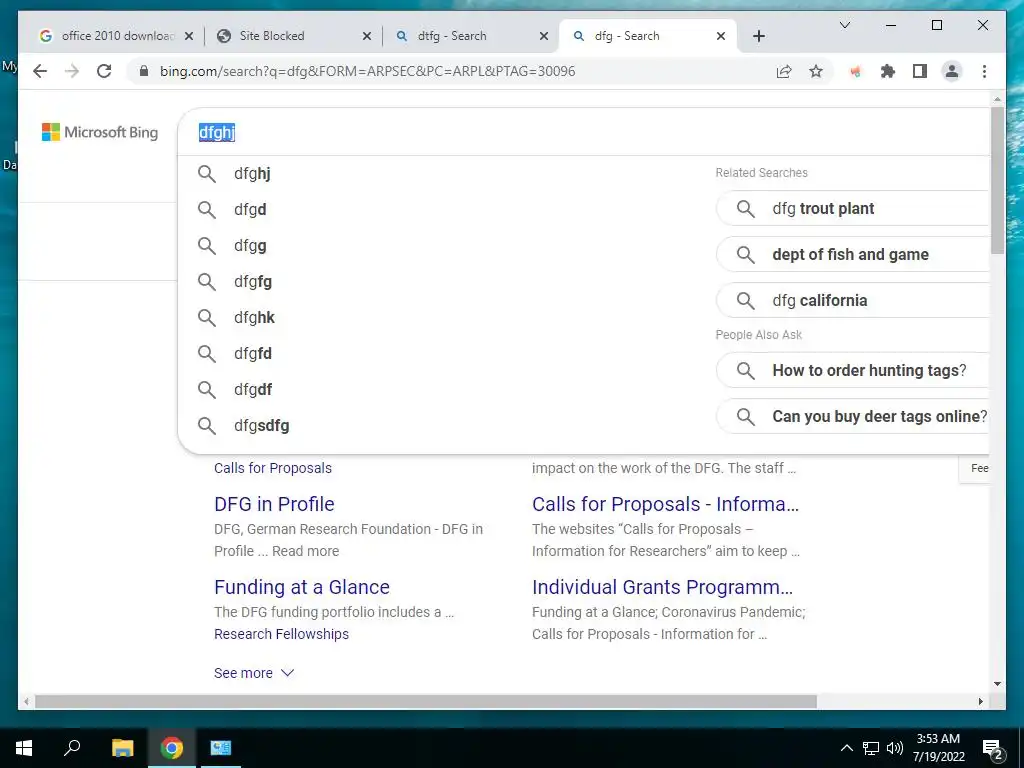Open 'Can you buy deer tags online?'
The width and height of the screenshot is (1024, 768).
click(852, 417)
